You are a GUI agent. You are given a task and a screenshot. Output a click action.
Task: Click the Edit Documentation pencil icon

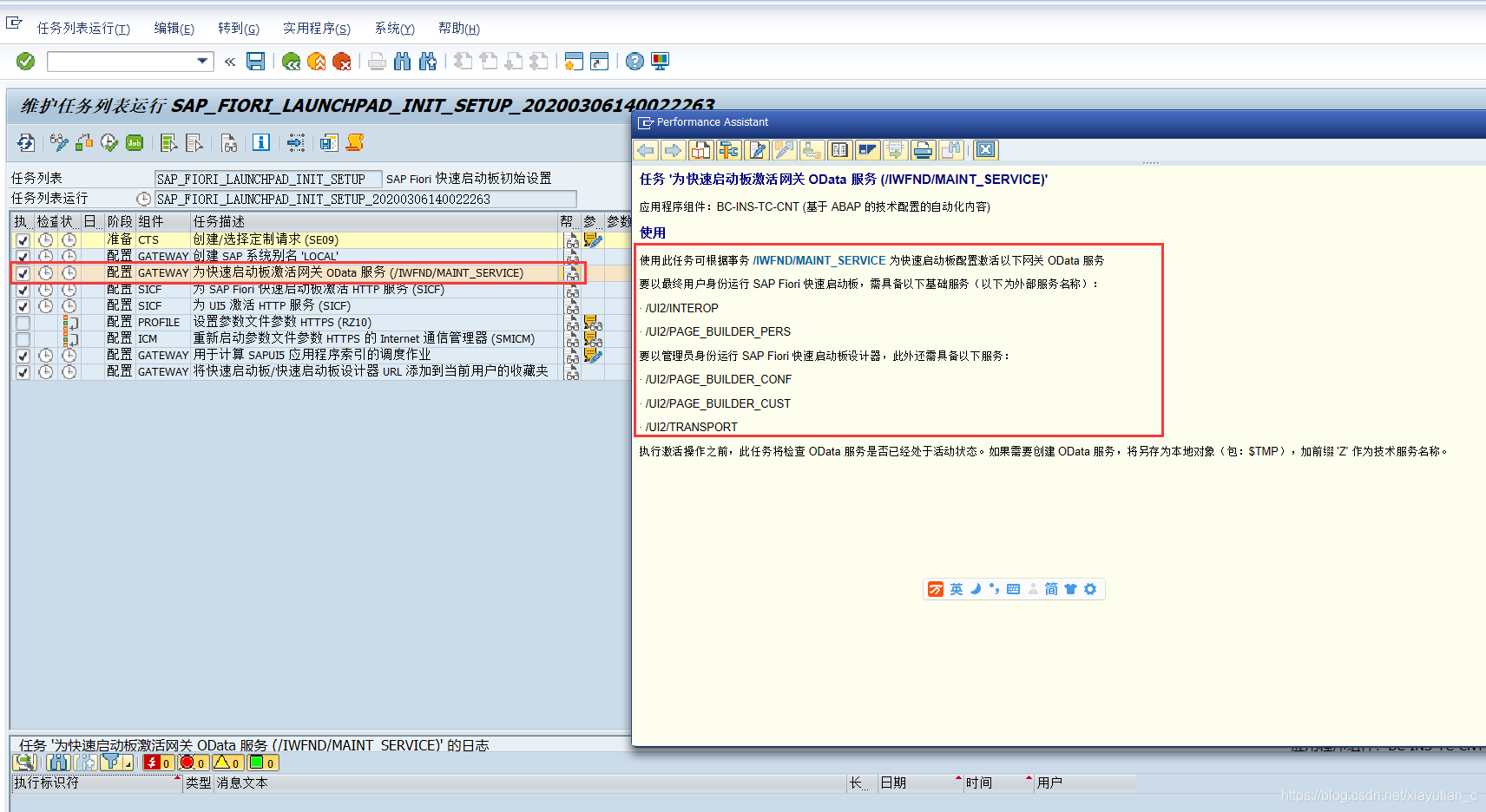point(757,150)
